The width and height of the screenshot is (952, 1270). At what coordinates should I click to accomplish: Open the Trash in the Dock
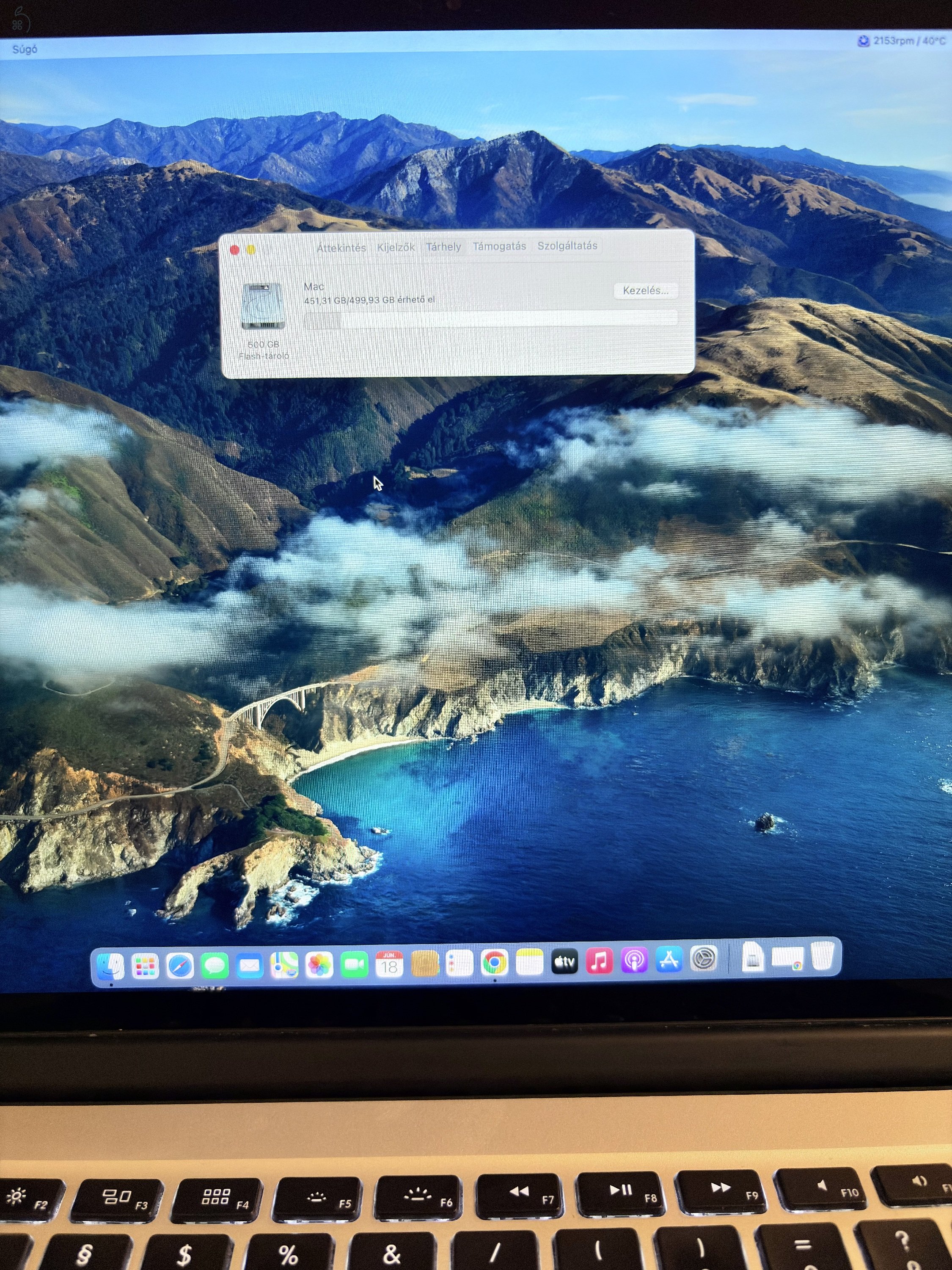[x=822, y=955]
